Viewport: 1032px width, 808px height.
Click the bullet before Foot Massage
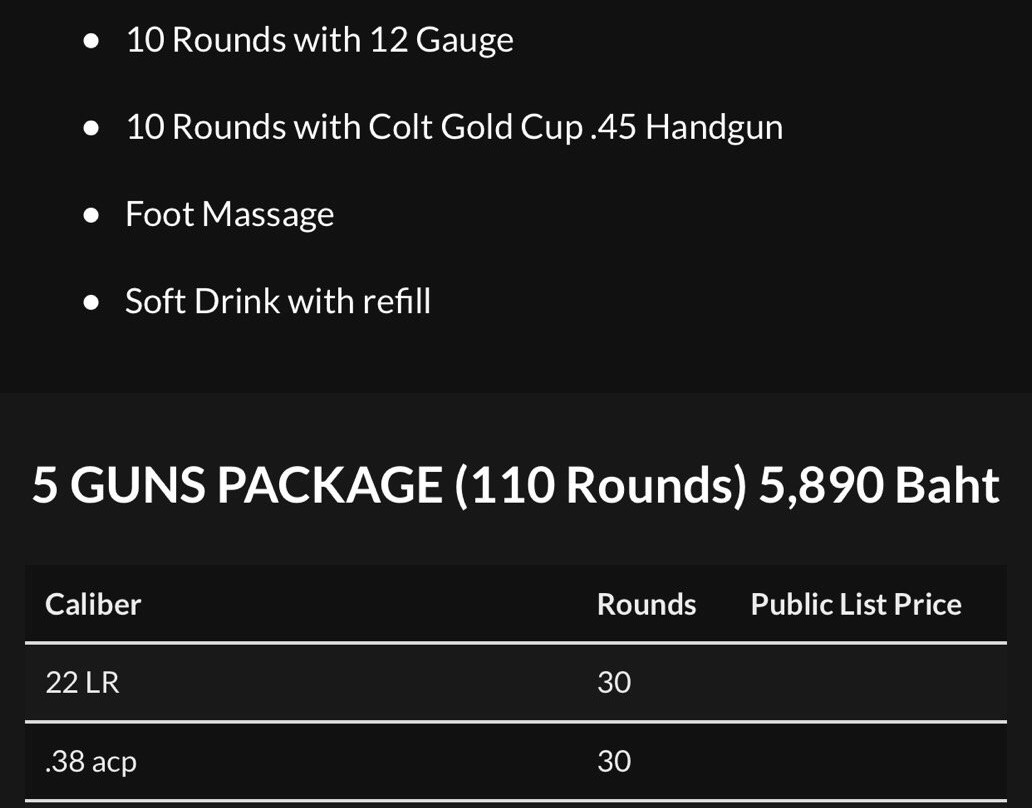[92, 215]
